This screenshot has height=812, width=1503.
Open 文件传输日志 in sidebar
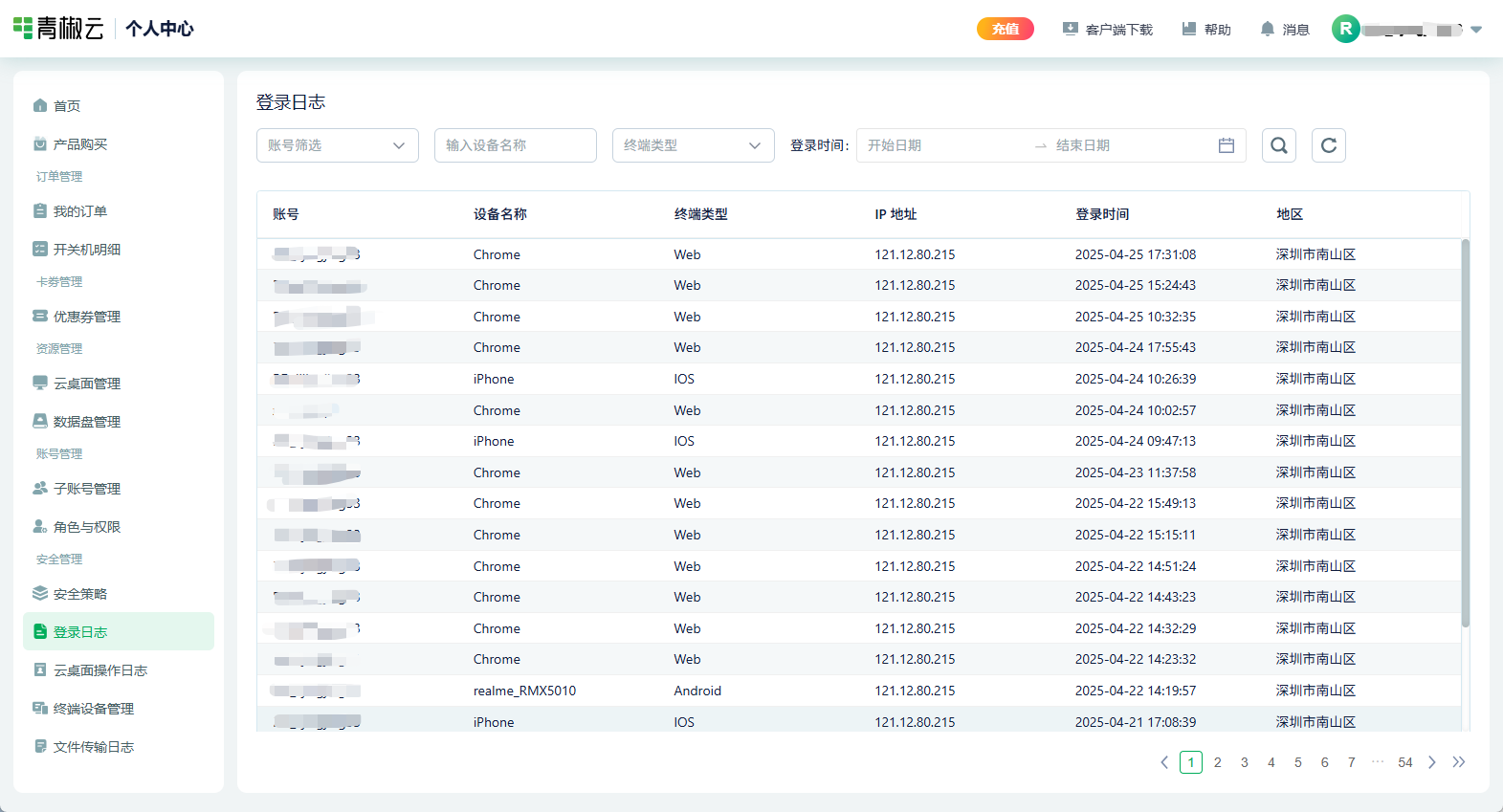[119, 746]
